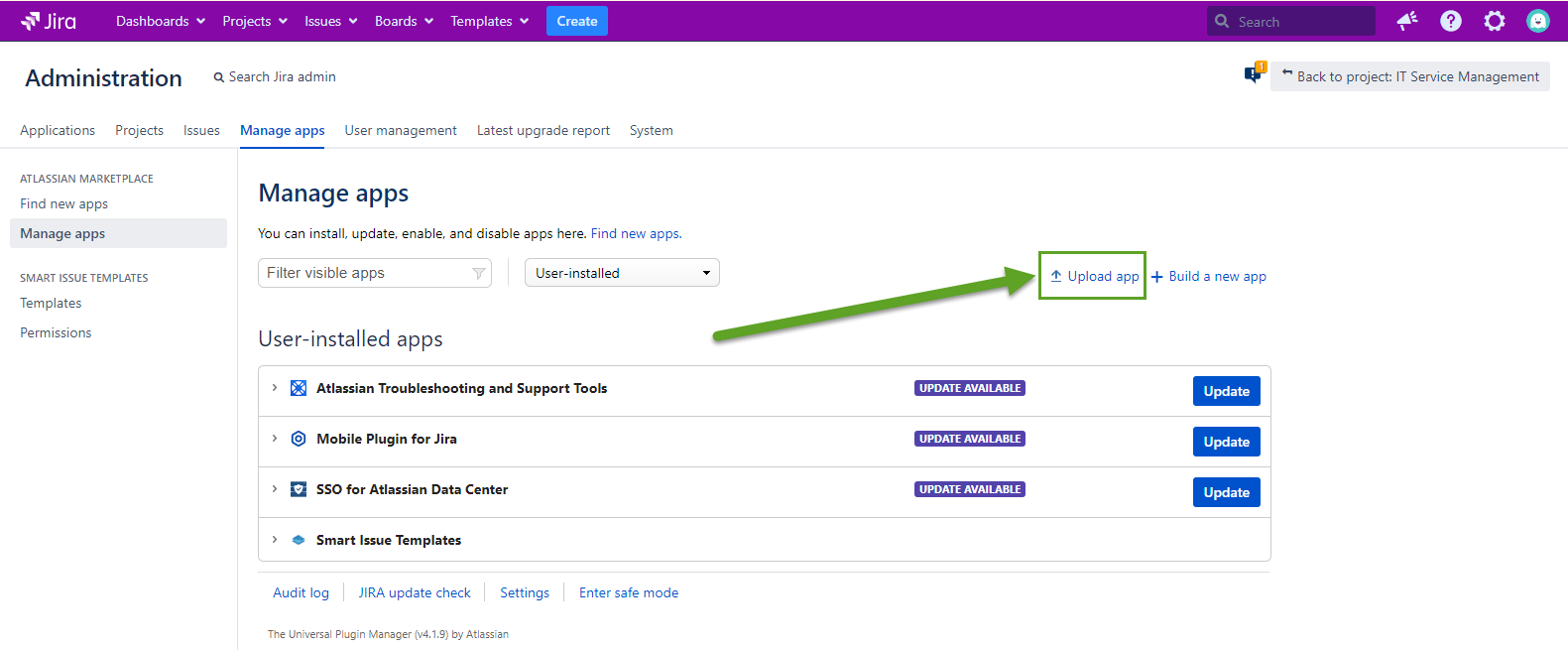Click the Filter visible apps field

click(367, 273)
